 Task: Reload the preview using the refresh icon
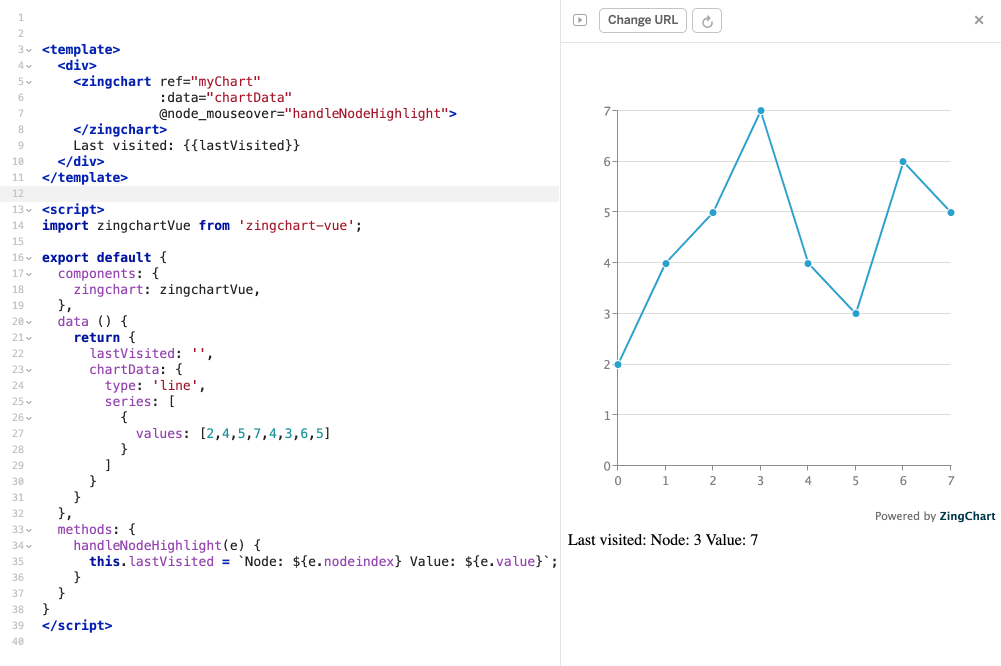click(x=706, y=19)
